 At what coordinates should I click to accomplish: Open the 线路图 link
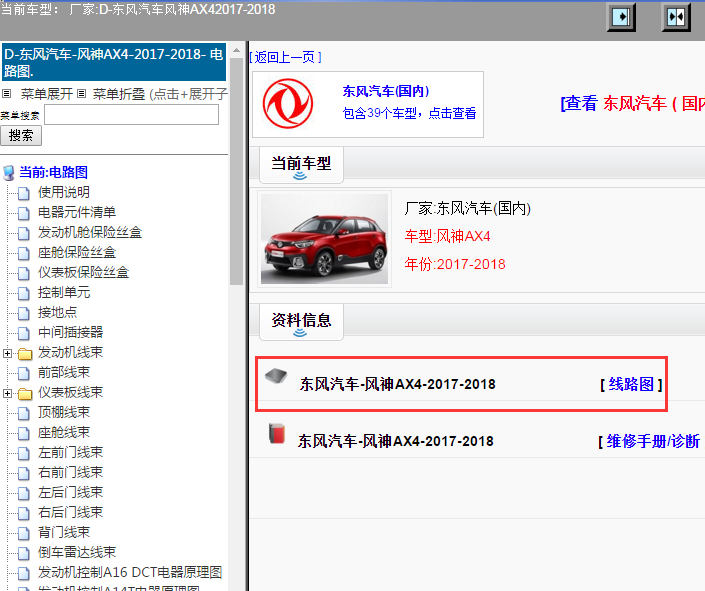pos(631,384)
